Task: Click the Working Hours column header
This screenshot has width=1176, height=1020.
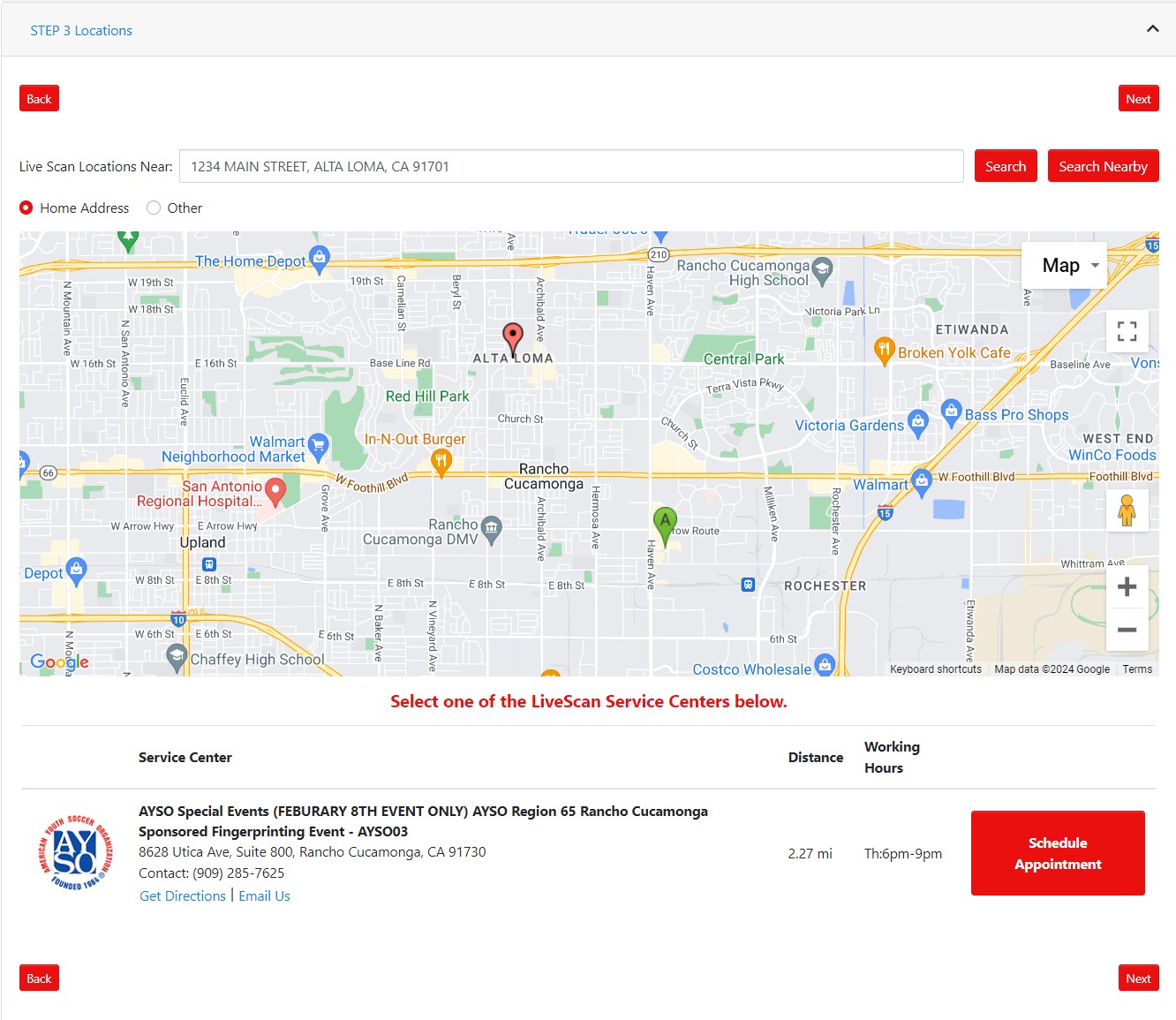Action: click(892, 758)
